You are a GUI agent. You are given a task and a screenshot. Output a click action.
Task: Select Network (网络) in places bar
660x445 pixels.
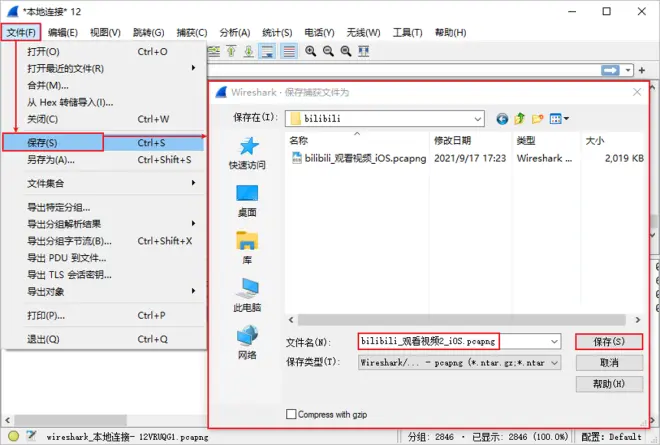pyautogui.click(x=247, y=343)
